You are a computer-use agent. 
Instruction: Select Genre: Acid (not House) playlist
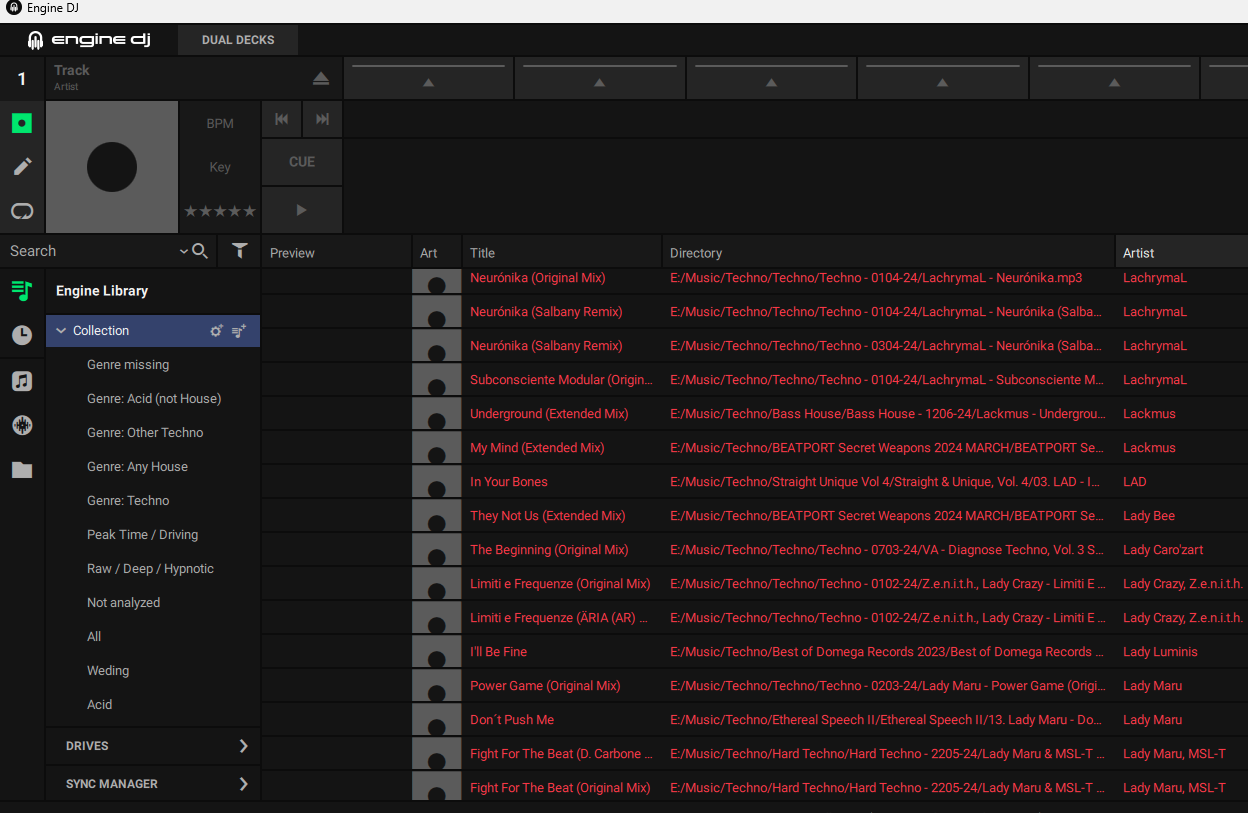tap(154, 399)
